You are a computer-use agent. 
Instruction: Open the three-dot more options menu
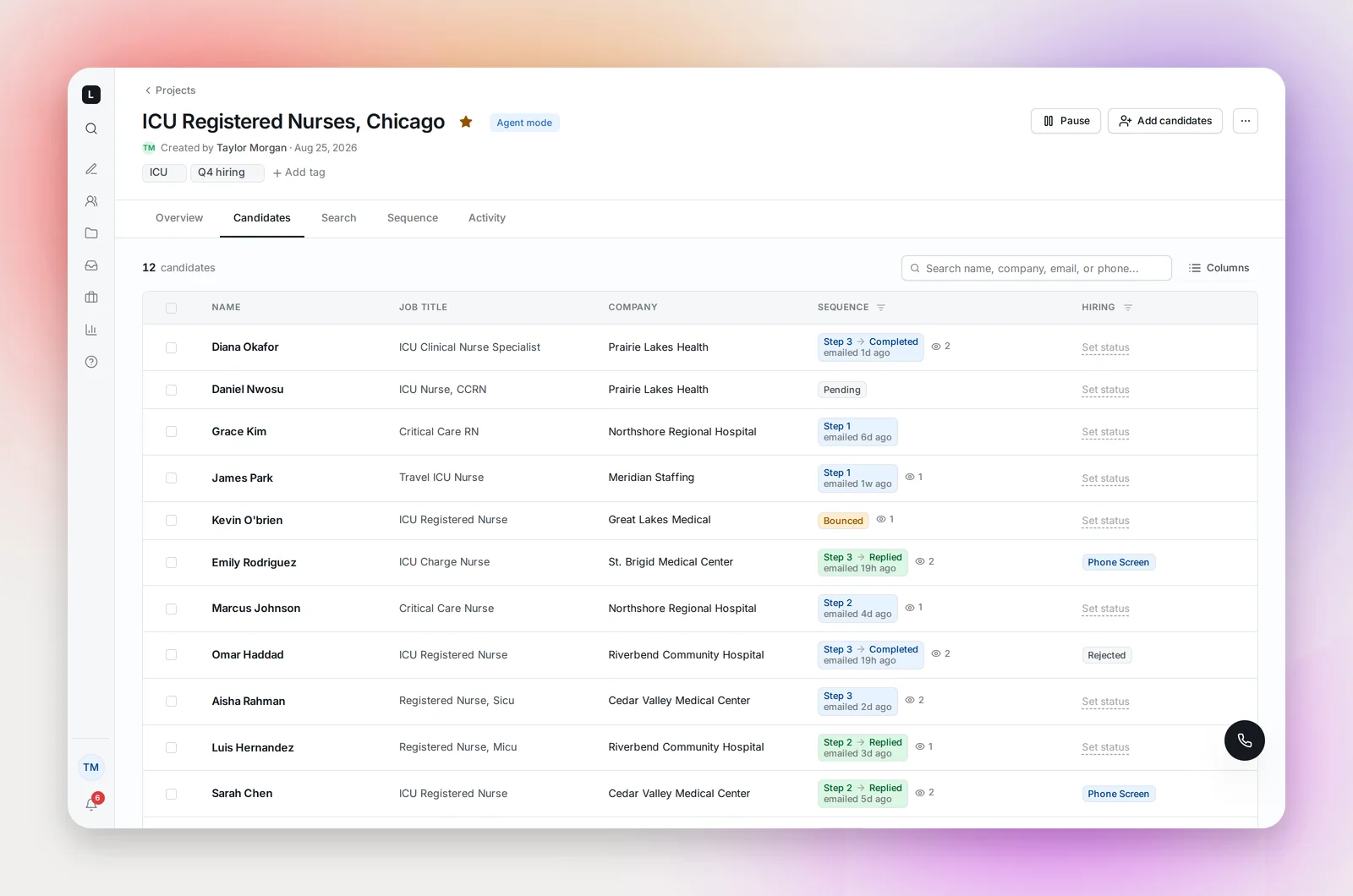[1246, 121]
